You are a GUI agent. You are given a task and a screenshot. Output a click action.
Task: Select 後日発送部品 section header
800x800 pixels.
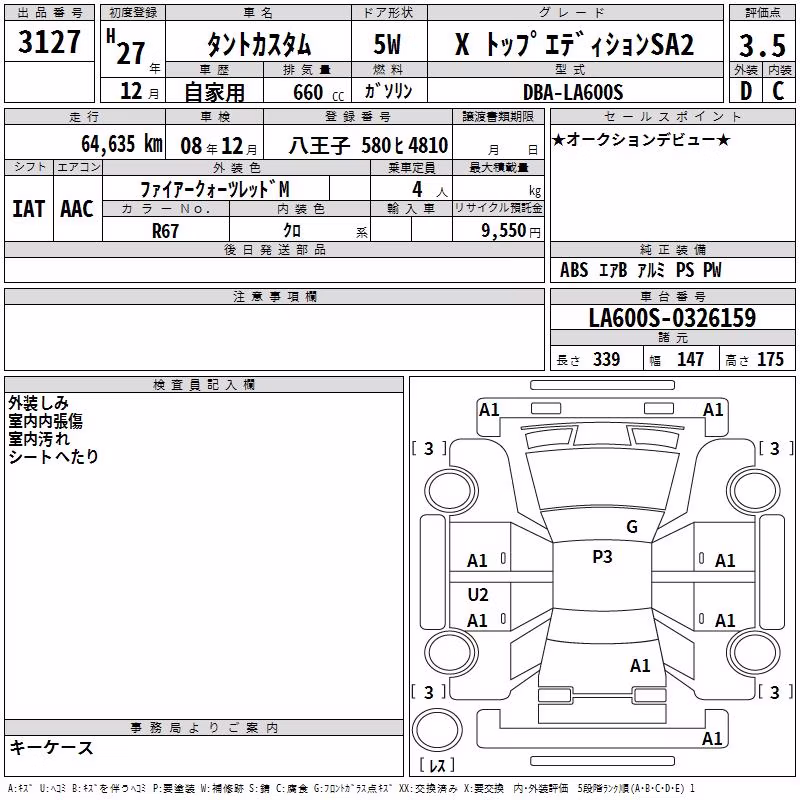(274, 249)
